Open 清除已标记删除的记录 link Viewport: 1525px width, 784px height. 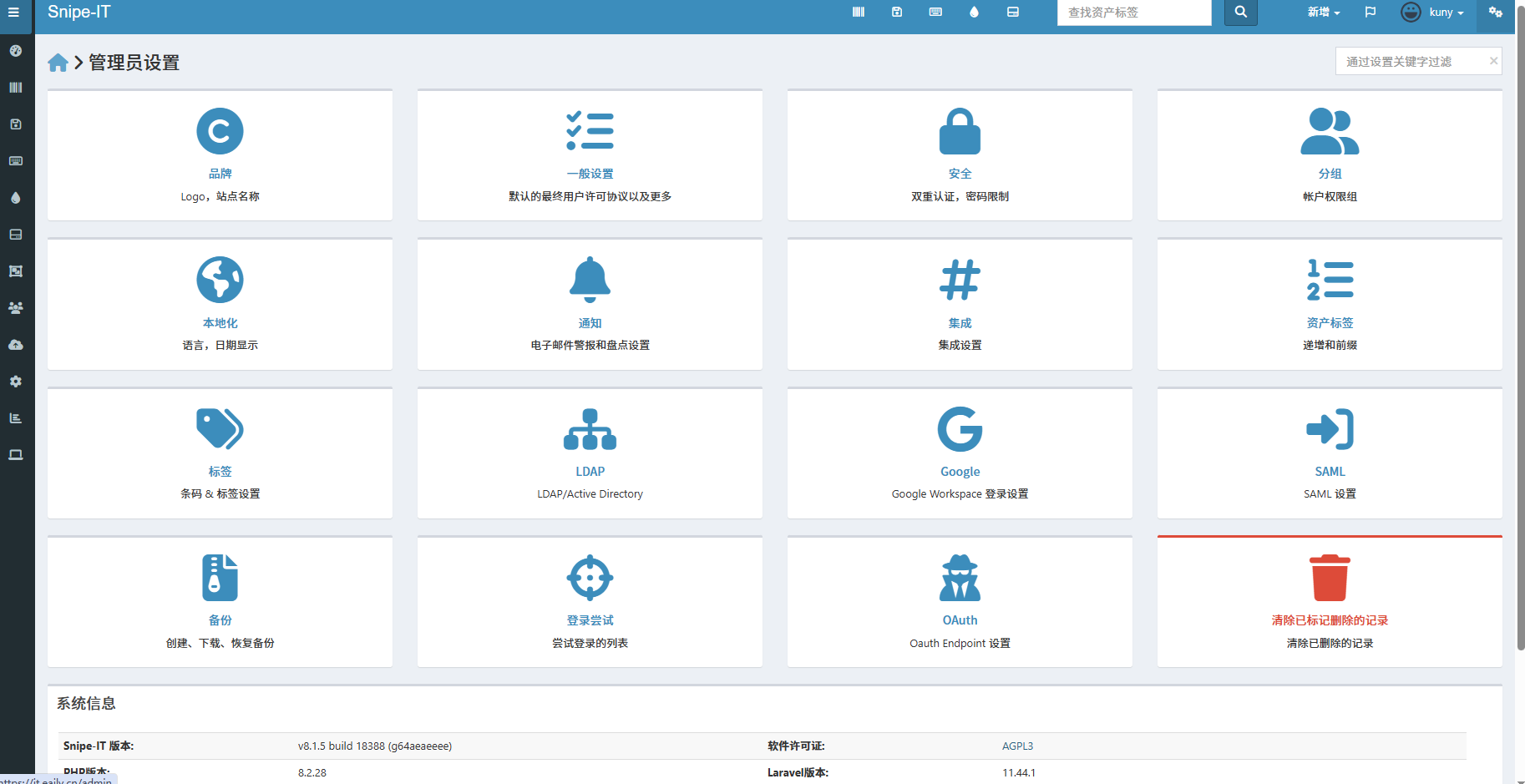pos(1330,620)
